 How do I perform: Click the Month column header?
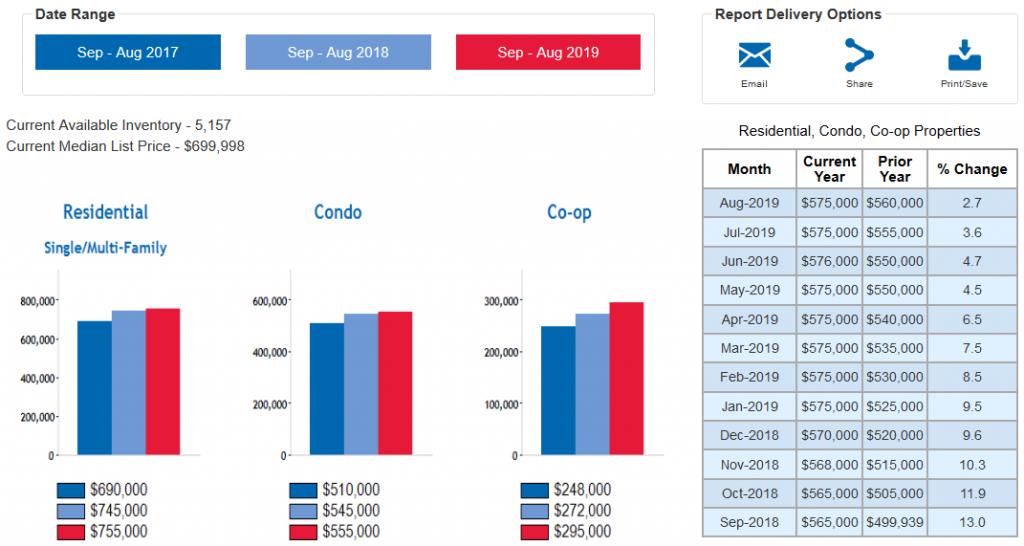749,169
